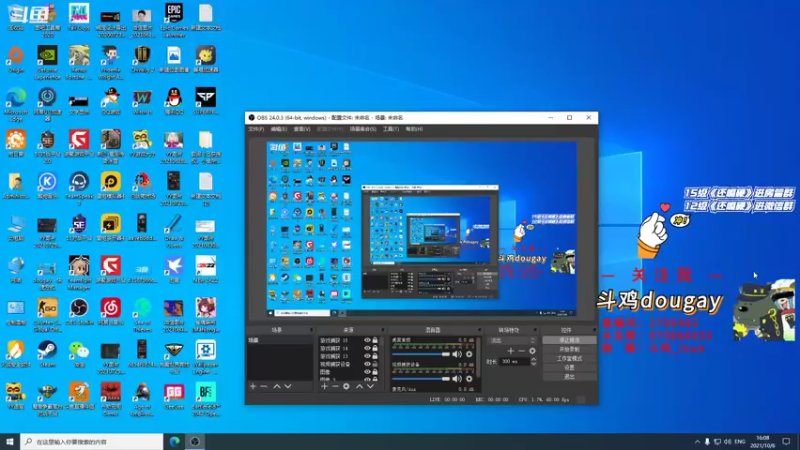Add a source with plus icon in Sources panel
Screen dimensions: 800x450
tap(324, 387)
